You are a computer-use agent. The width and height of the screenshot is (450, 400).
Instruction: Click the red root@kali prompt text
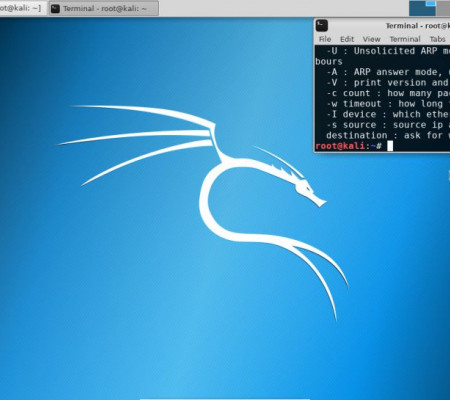pyautogui.click(x=340, y=146)
